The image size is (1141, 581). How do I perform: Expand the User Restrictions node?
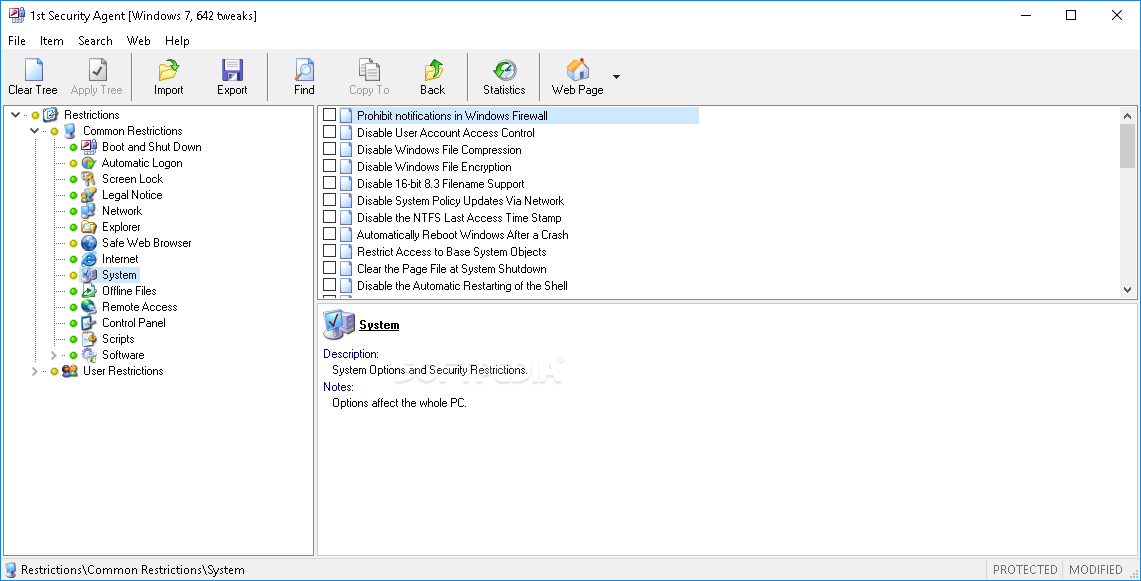pyautogui.click(x=34, y=371)
